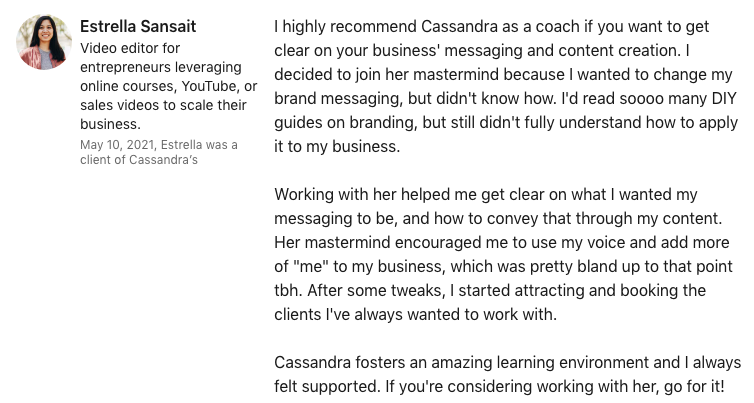
Task: Click 'client of Cassandra's' relationship text
Action: coord(139,160)
